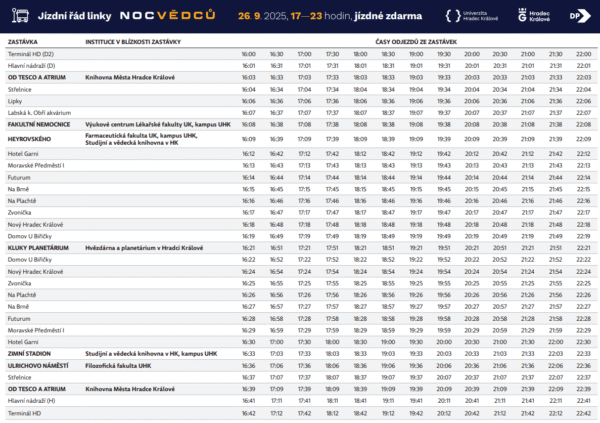
Task: Click the 16:04 Střelnice departure time
Action: click(249, 90)
